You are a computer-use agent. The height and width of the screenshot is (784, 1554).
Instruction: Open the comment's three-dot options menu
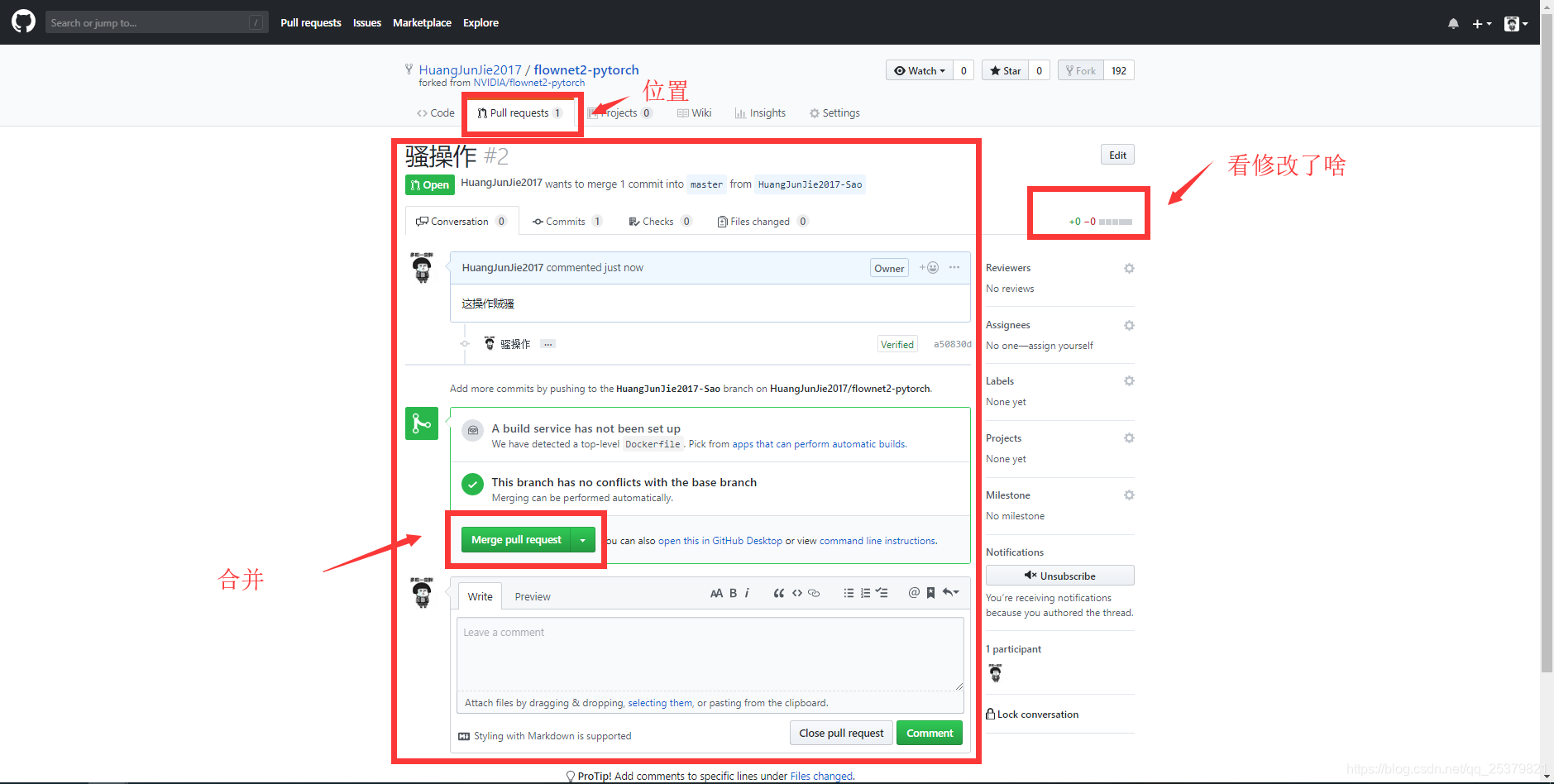(954, 267)
